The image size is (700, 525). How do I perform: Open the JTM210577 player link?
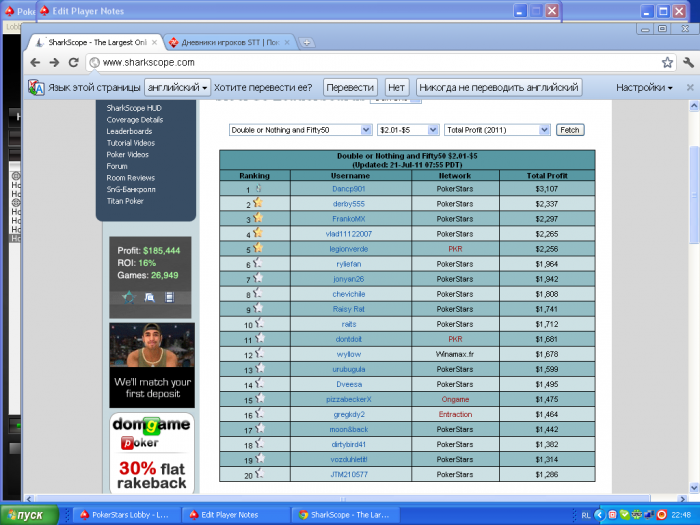[x=349, y=474]
